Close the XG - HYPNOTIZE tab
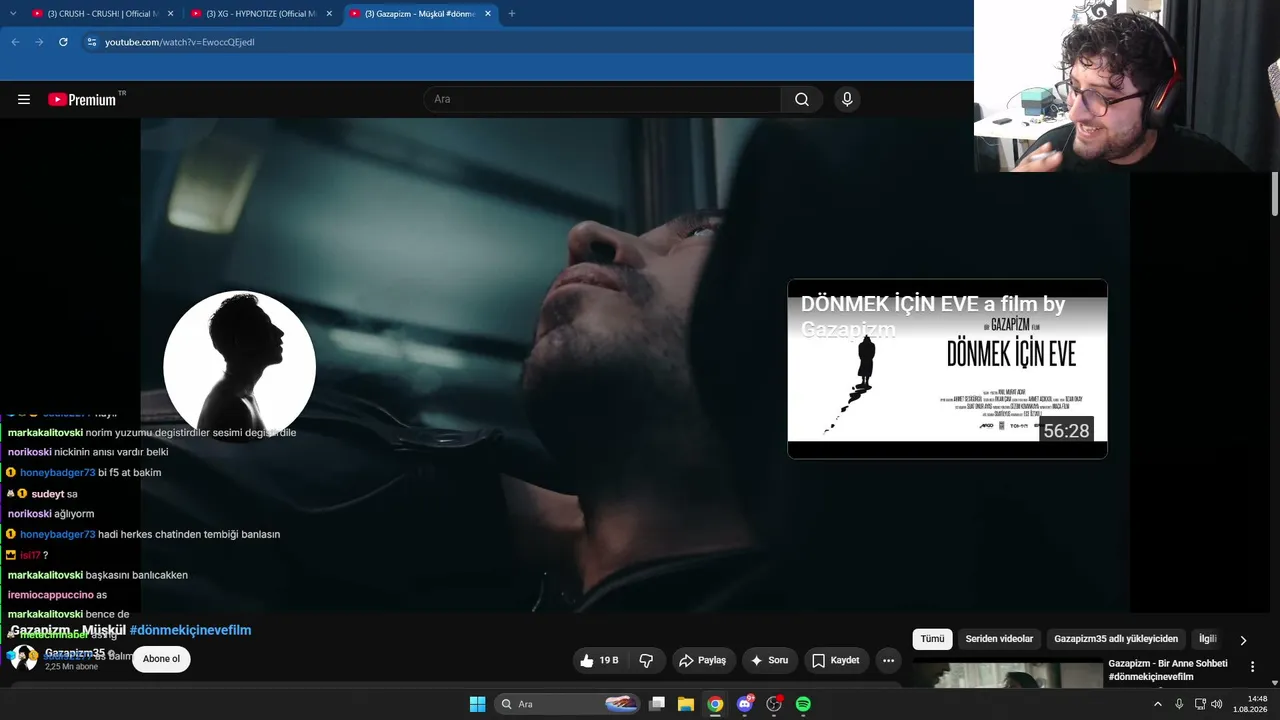The image size is (1280, 720). [x=329, y=13]
